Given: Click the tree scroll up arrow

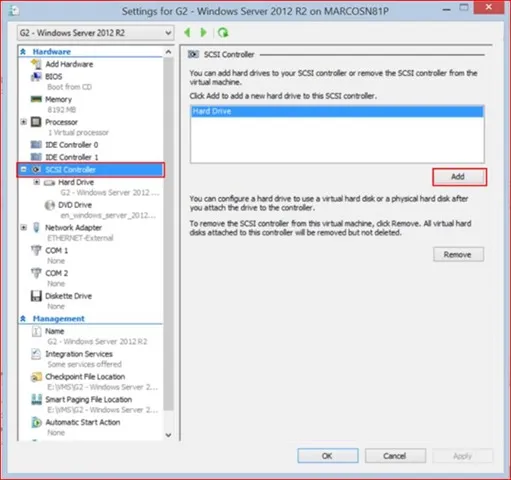Looking at the screenshot, I should tap(169, 52).
